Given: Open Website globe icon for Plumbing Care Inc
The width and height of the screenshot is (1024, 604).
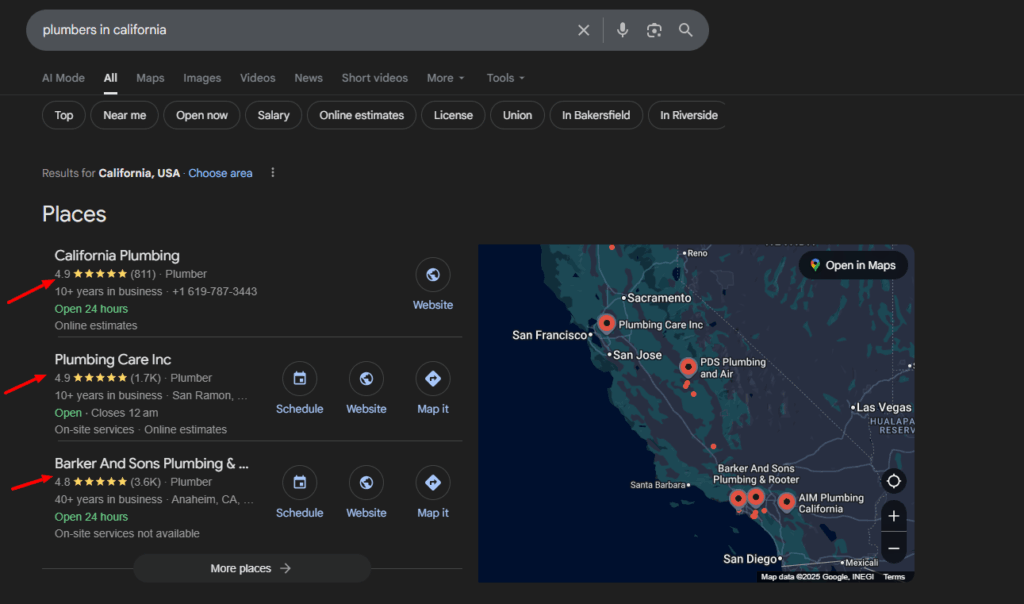Looking at the screenshot, I should 366,379.
